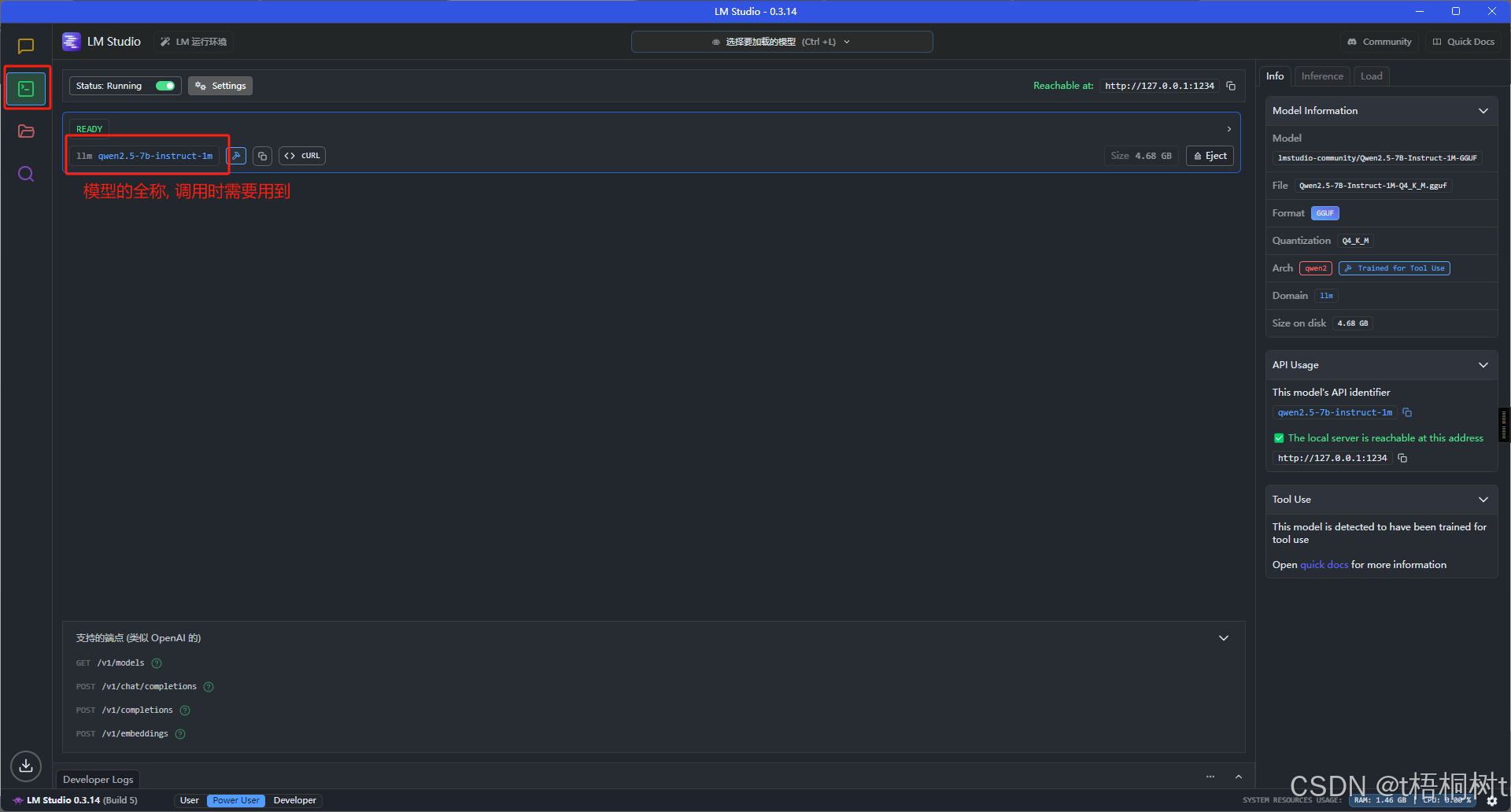Screen dimensions: 1511x812
Task: Click the qwen2 architecture badge
Action: pos(1316,268)
